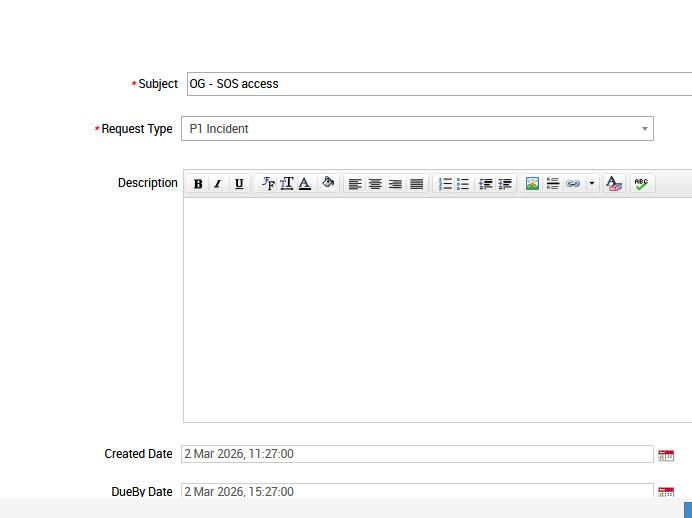Screen dimensions: 692x518
Task: Toggle underline formatting in description toolbar
Action: coord(239,184)
